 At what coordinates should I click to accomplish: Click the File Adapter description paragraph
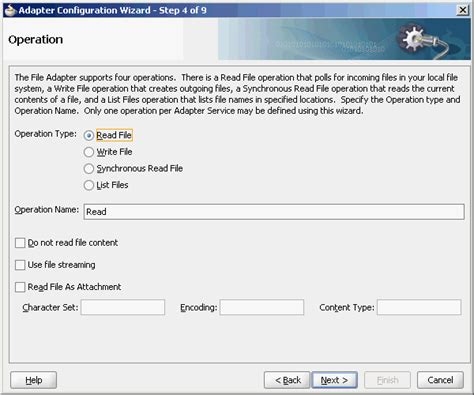pos(237,94)
